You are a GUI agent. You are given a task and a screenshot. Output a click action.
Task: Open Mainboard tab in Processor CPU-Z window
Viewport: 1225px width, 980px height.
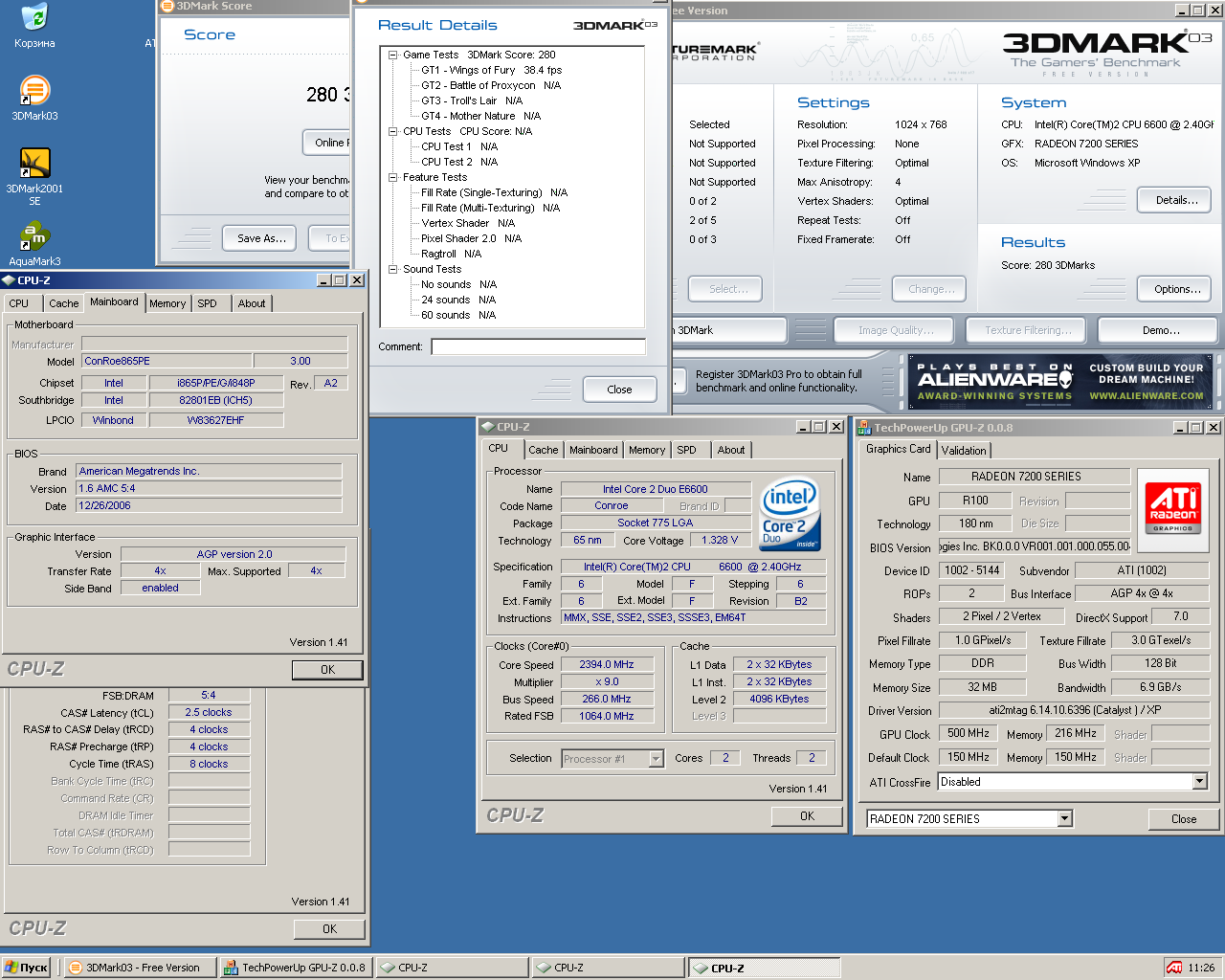tap(593, 450)
